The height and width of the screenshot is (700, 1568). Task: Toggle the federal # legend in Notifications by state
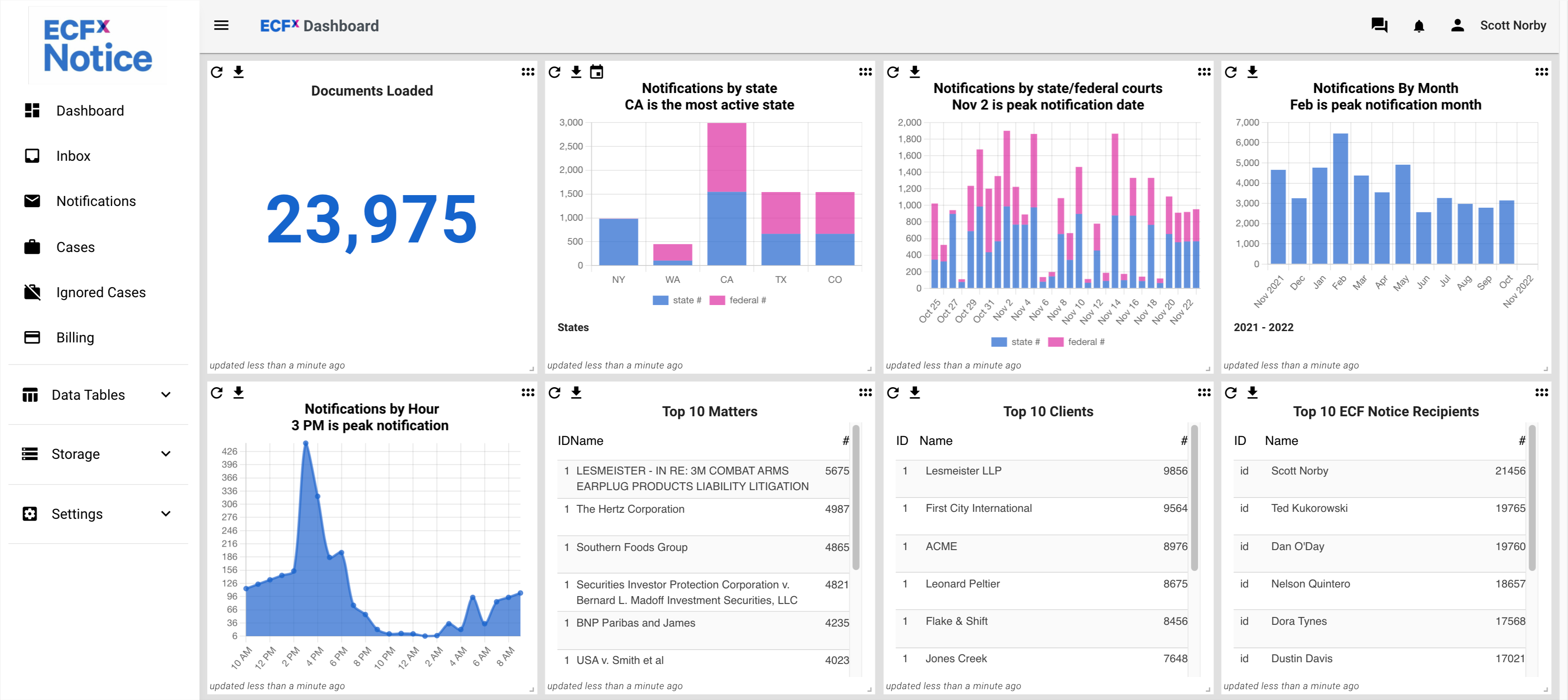(738, 300)
